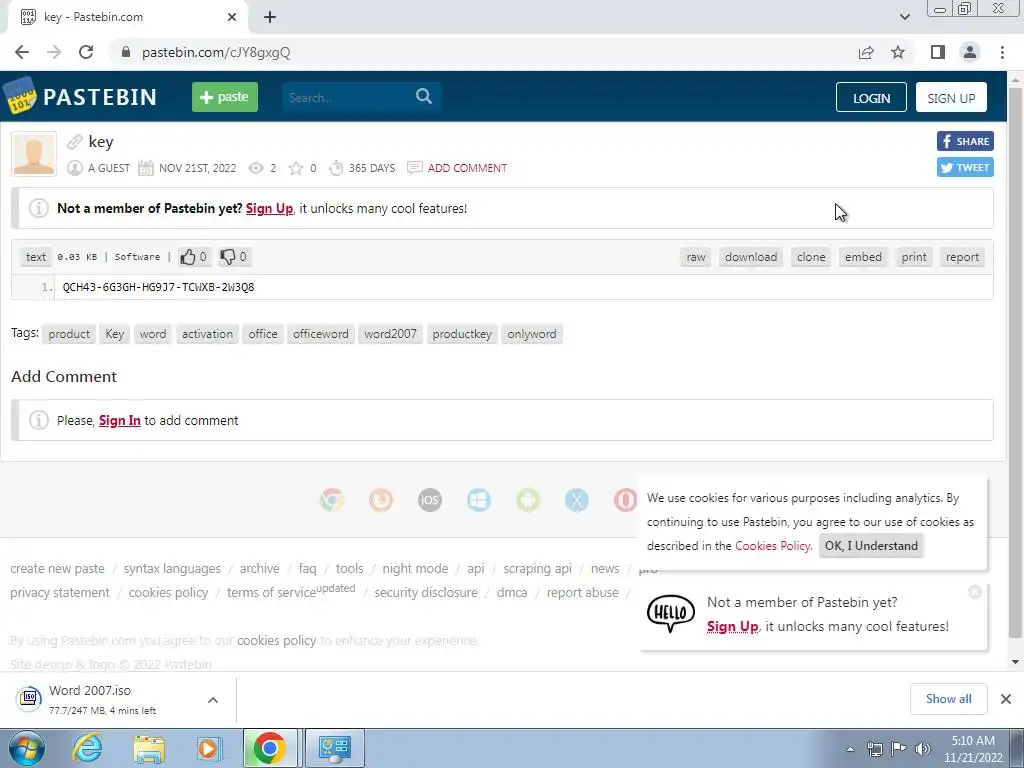Screen dimensions: 1024x768
Task: Click the green paste button
Action: (x=225, y=97)
